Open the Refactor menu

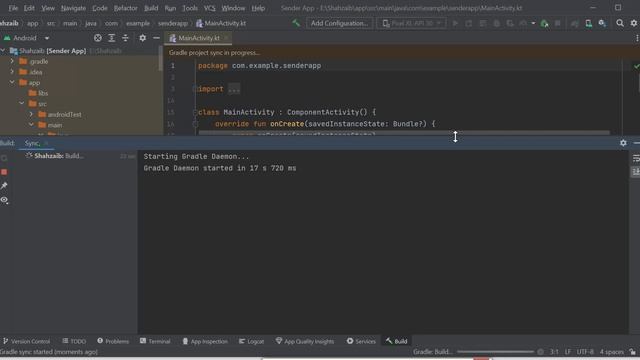pos(125,8)
